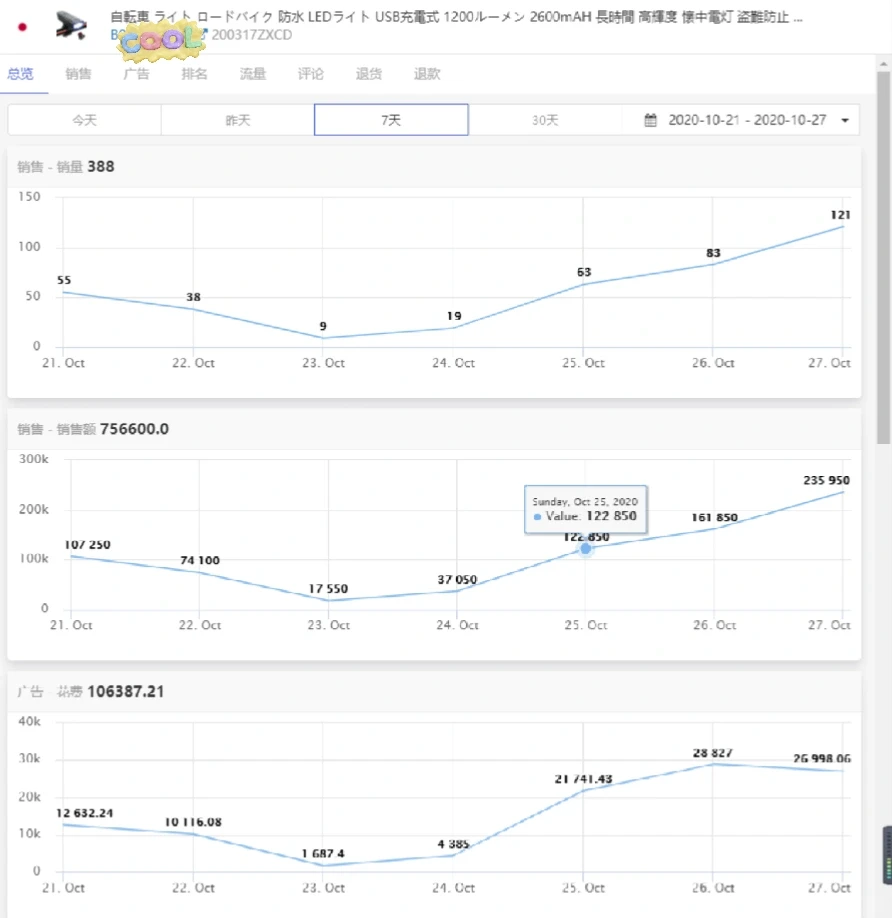Viewport: 892px width, 918px height.
Task: Select the 7天 date range button
Action: (x=391, y=120)
